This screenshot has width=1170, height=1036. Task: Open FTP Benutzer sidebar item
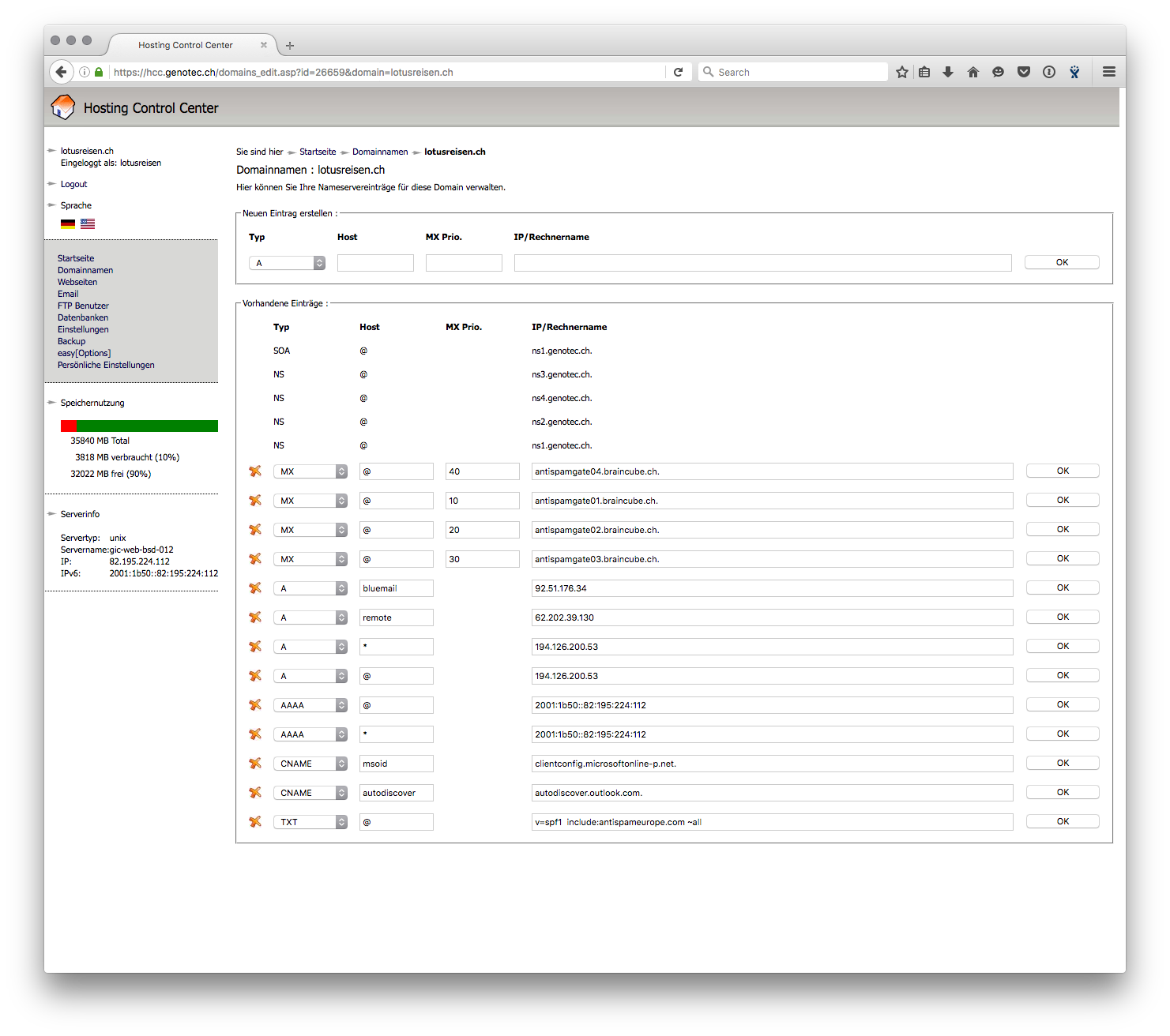[x=83, y=306]
